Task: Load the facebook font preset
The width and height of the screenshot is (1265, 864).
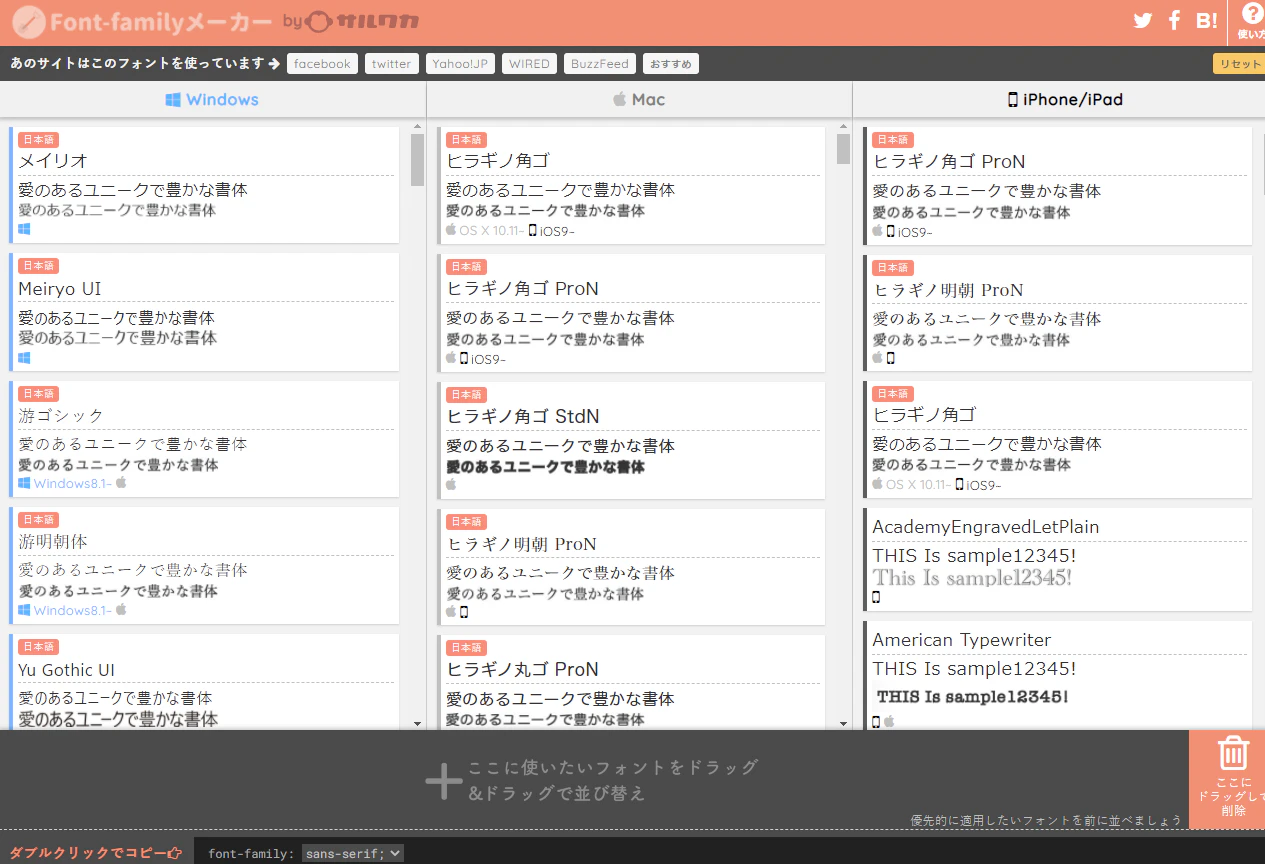Action: tap(322, 63)
